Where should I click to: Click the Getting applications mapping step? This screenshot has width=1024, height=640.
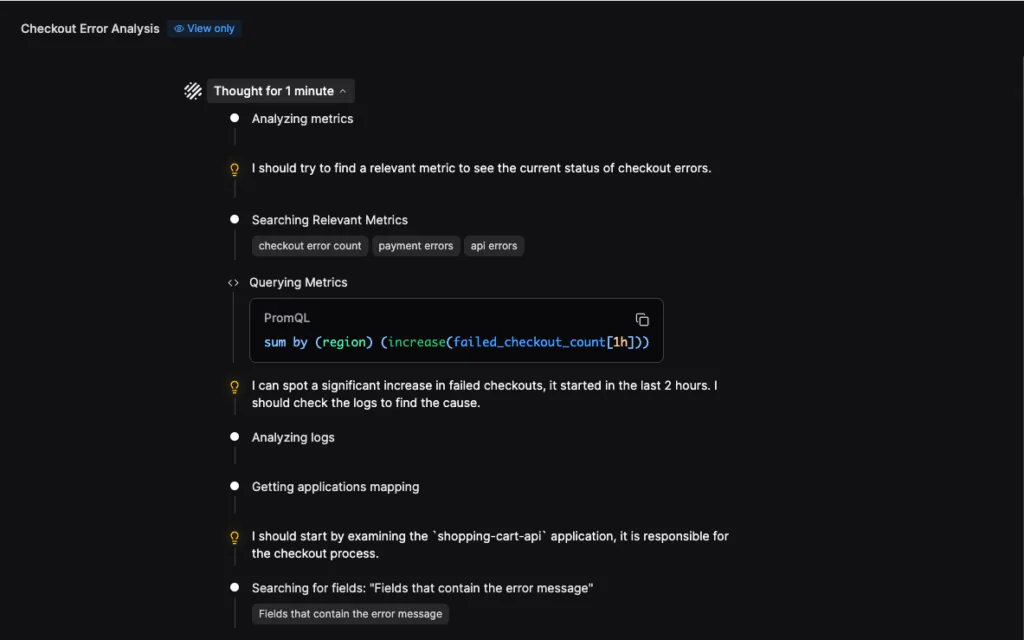tap(335, 487)
